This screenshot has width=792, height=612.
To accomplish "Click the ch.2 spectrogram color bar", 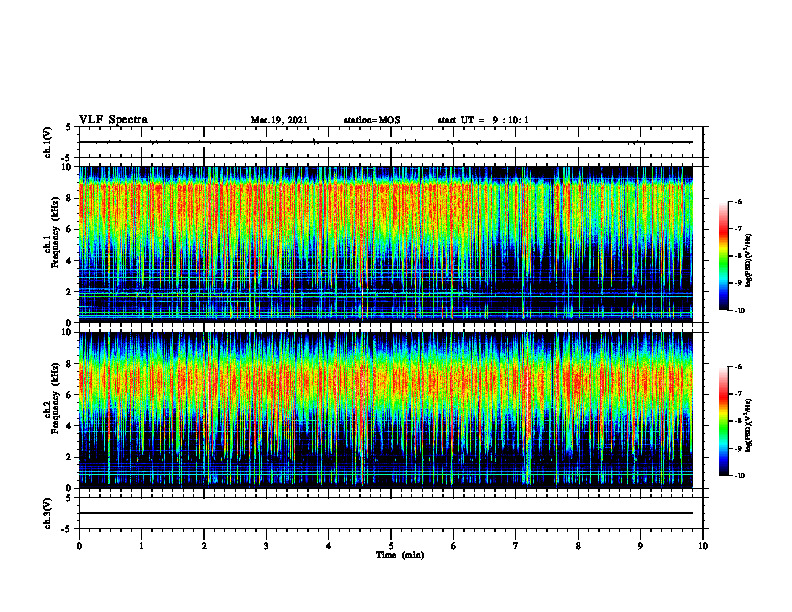I will tap(723, 421).
